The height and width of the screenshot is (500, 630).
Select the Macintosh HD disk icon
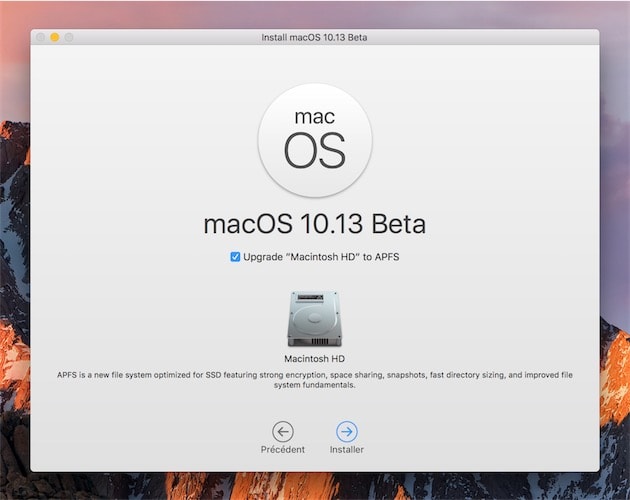pos(315,319)
